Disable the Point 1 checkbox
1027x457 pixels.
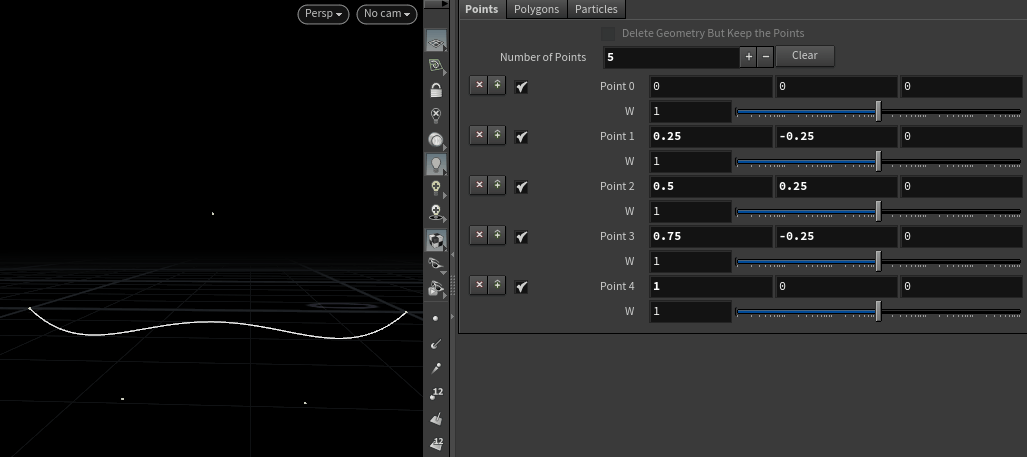point(521,136)
